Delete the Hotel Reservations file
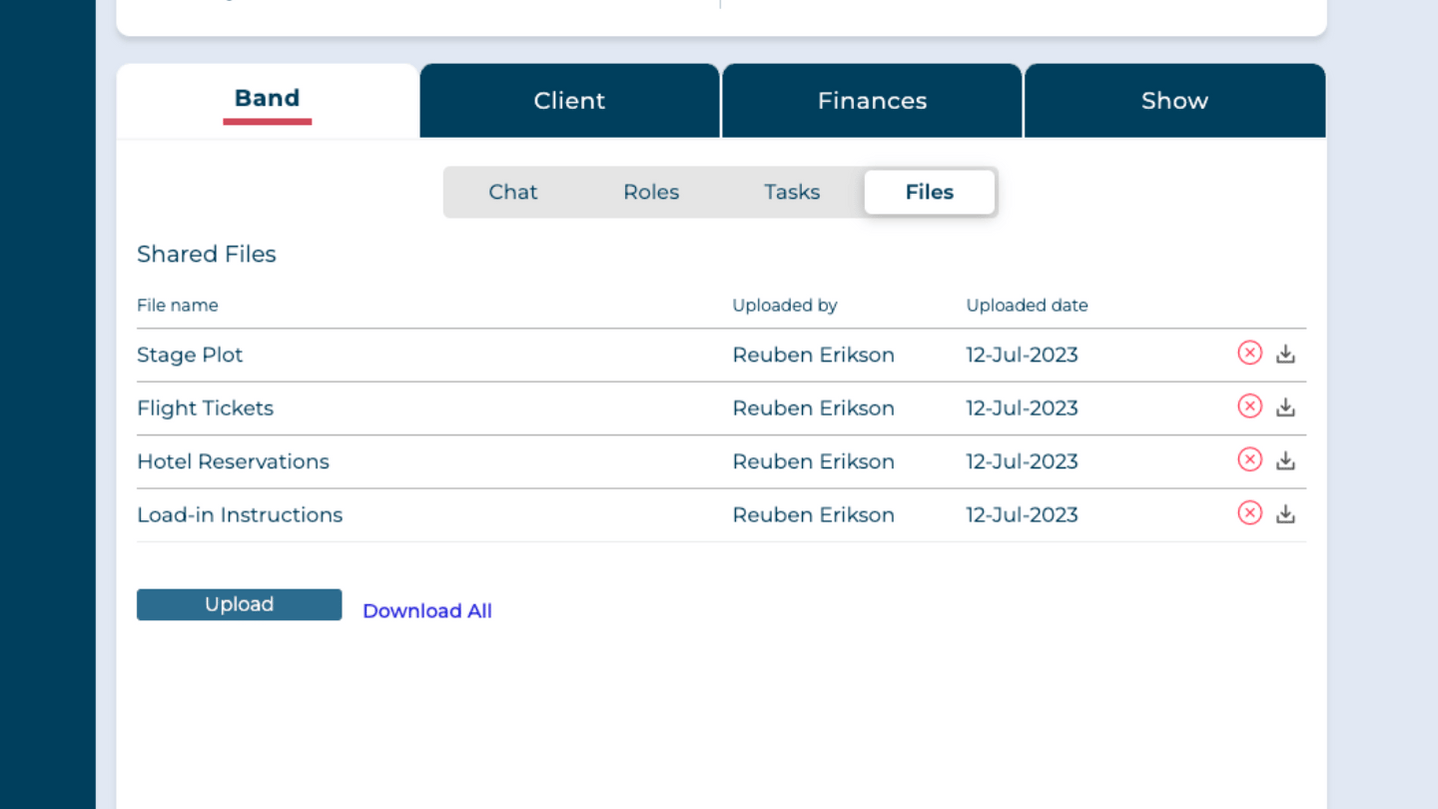This screenshot has height=809, width=1438. (1249, 460)
